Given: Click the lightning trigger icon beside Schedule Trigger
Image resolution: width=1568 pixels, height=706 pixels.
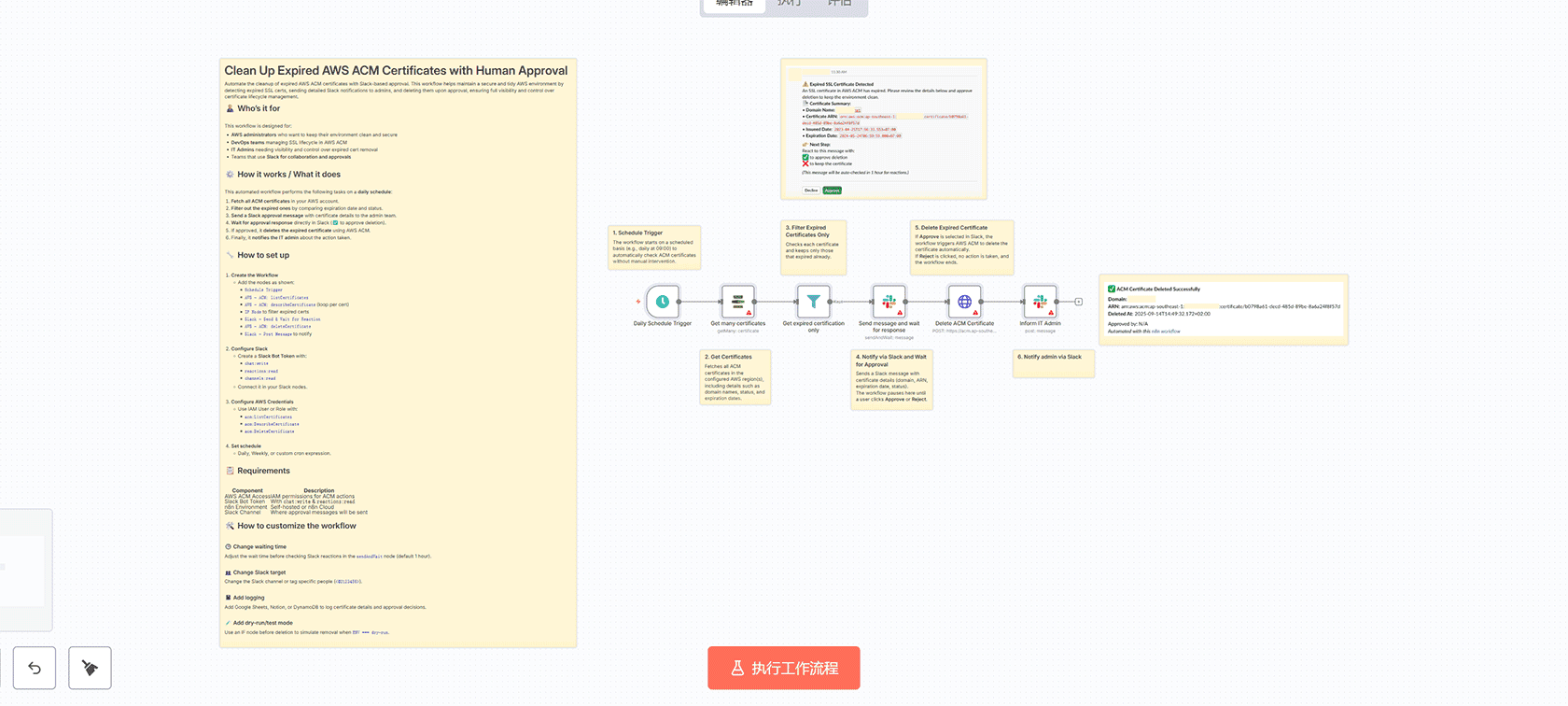Looking at the screenshot, I should (x=638, y=302).
